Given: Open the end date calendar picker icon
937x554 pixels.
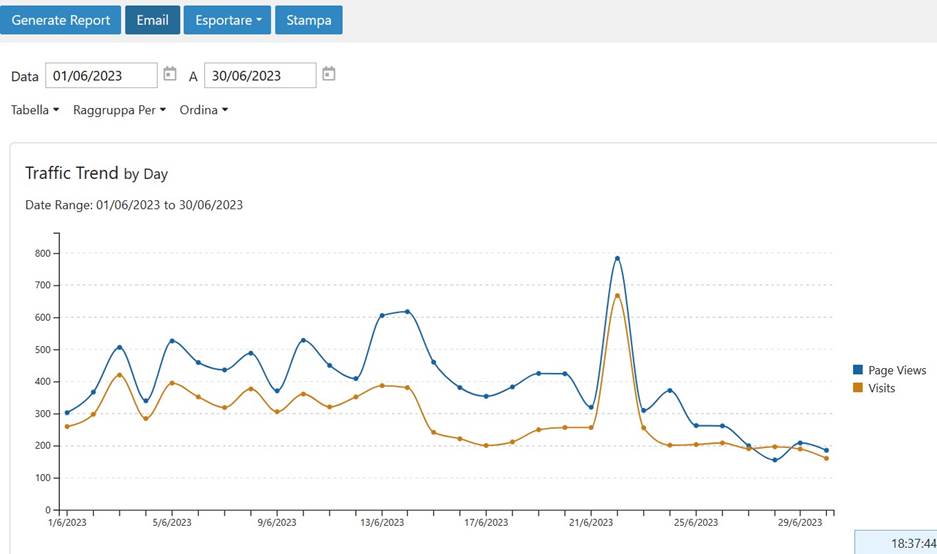Looking at the screenshot, I should (x=329, y=74).
